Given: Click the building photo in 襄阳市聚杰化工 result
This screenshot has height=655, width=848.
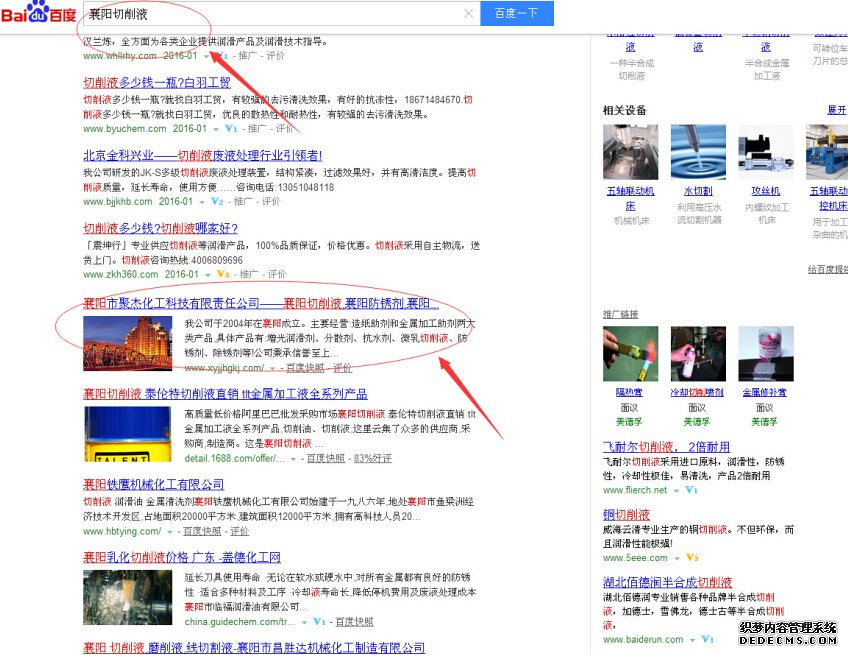Looking at the screenshot, I should coord(128,343).
